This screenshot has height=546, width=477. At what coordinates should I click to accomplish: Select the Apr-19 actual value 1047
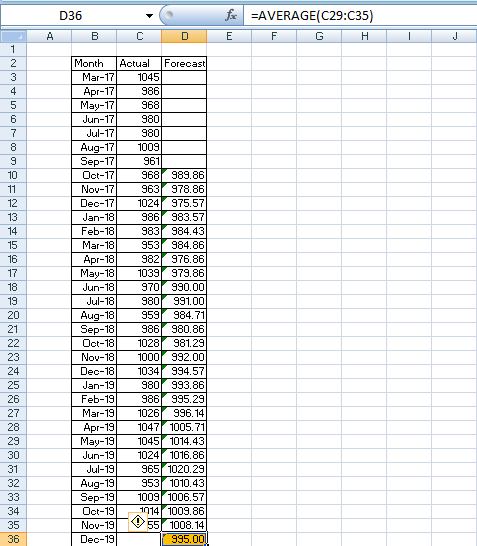(139, 427)
